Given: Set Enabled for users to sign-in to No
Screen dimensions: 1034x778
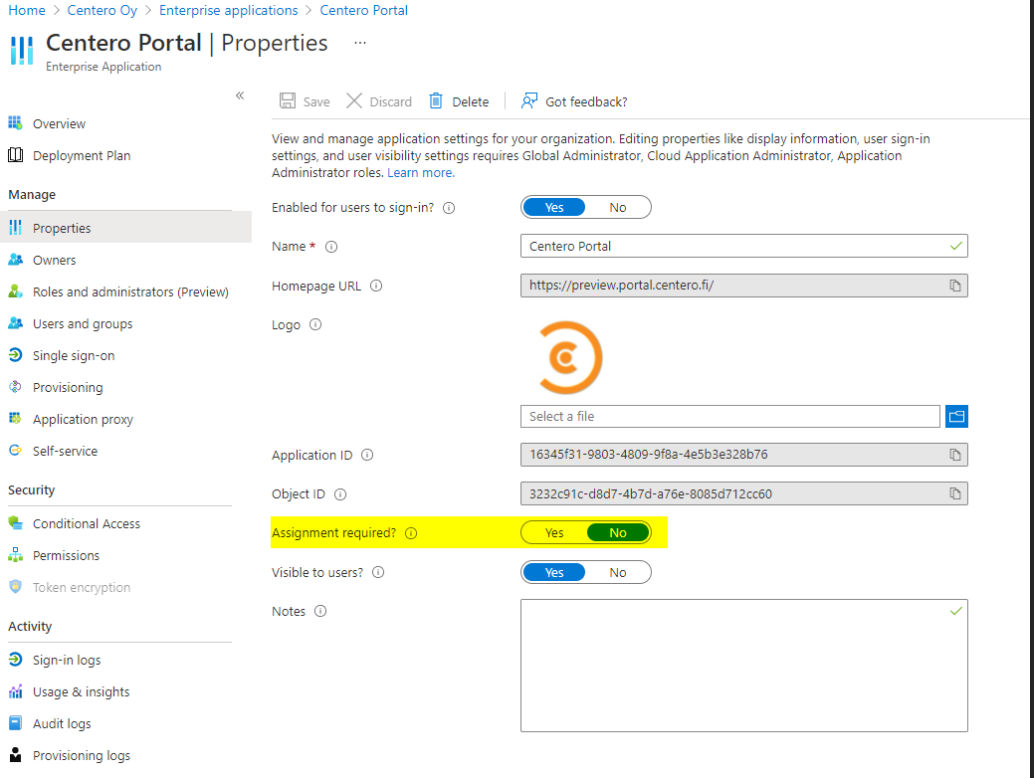Looking at the screenshot, I should click(618, 207).
